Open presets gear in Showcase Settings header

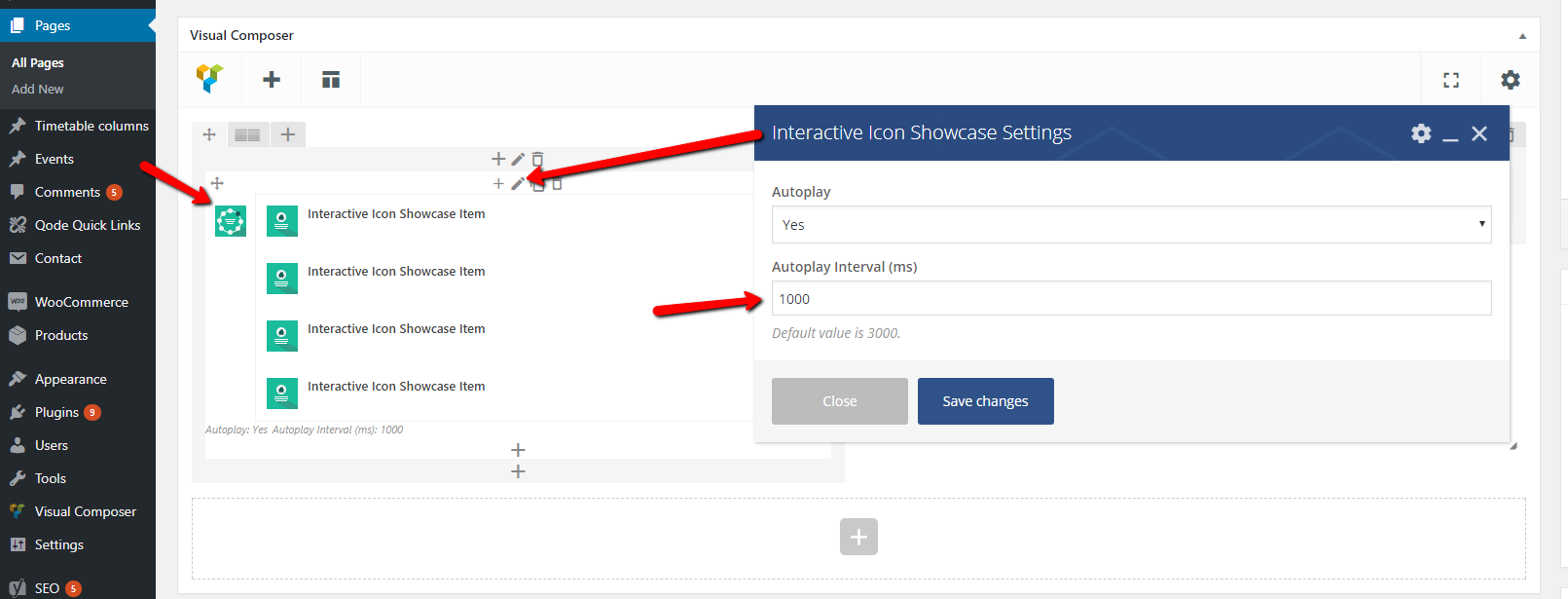(1421, 133)
